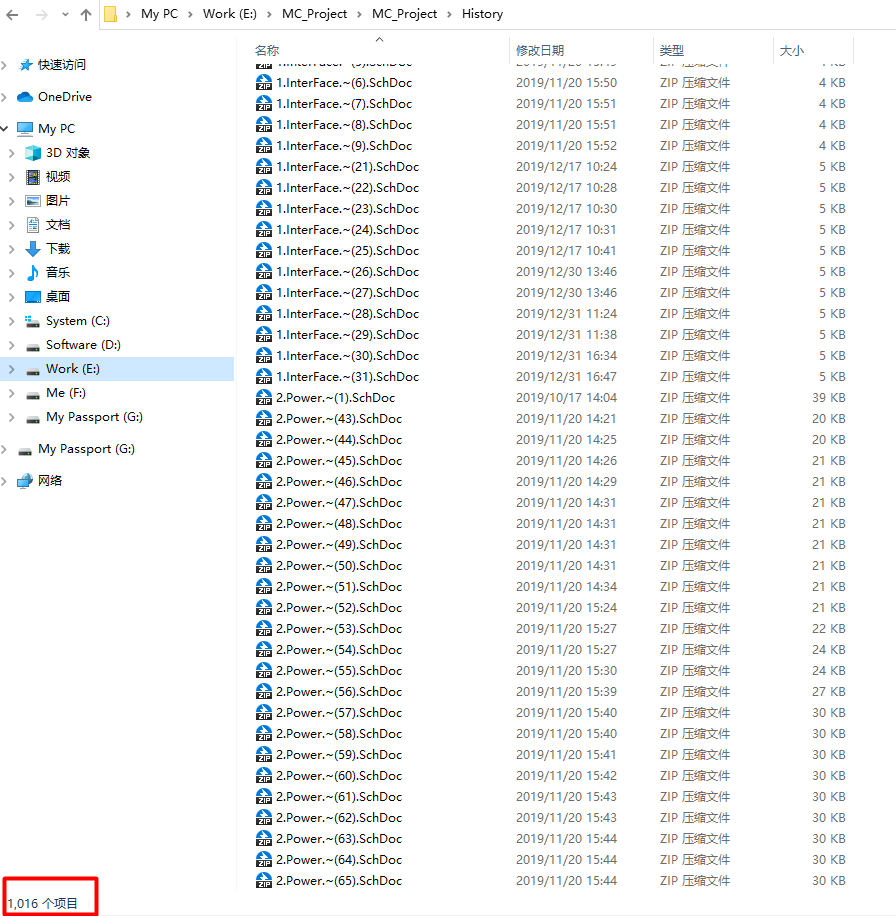Select Work (E:) in the sidebar
This screenshot has width=896, height=916.
click(72, 369)
